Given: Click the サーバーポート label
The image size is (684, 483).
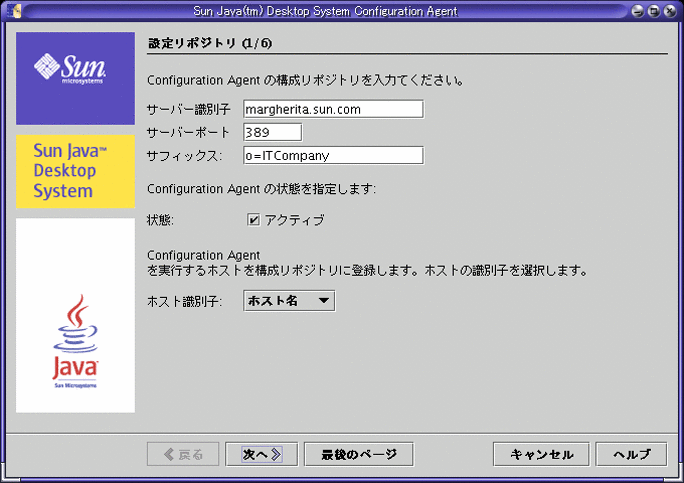Looking at the screenshot, I should click(188, 133).
